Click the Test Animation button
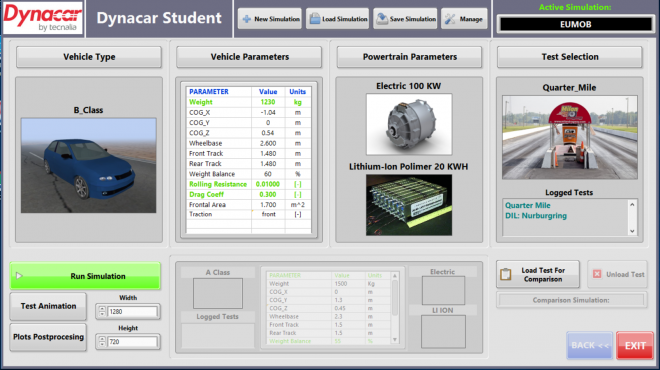 (x=48, y=306)
